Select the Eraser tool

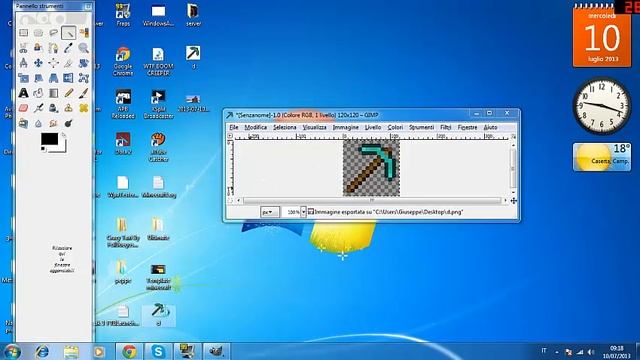pyautogui.click(x=23, y=108)
